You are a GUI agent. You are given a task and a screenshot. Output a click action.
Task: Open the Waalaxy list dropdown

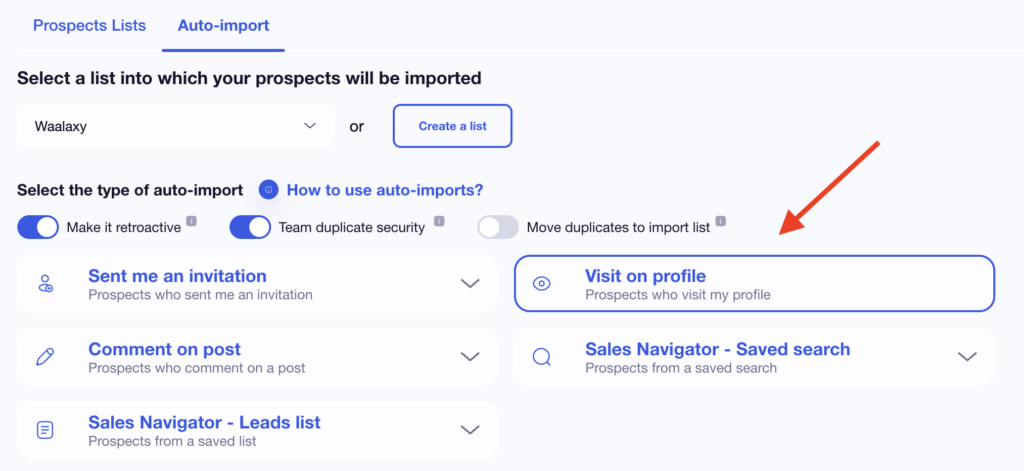coord(175,126)
